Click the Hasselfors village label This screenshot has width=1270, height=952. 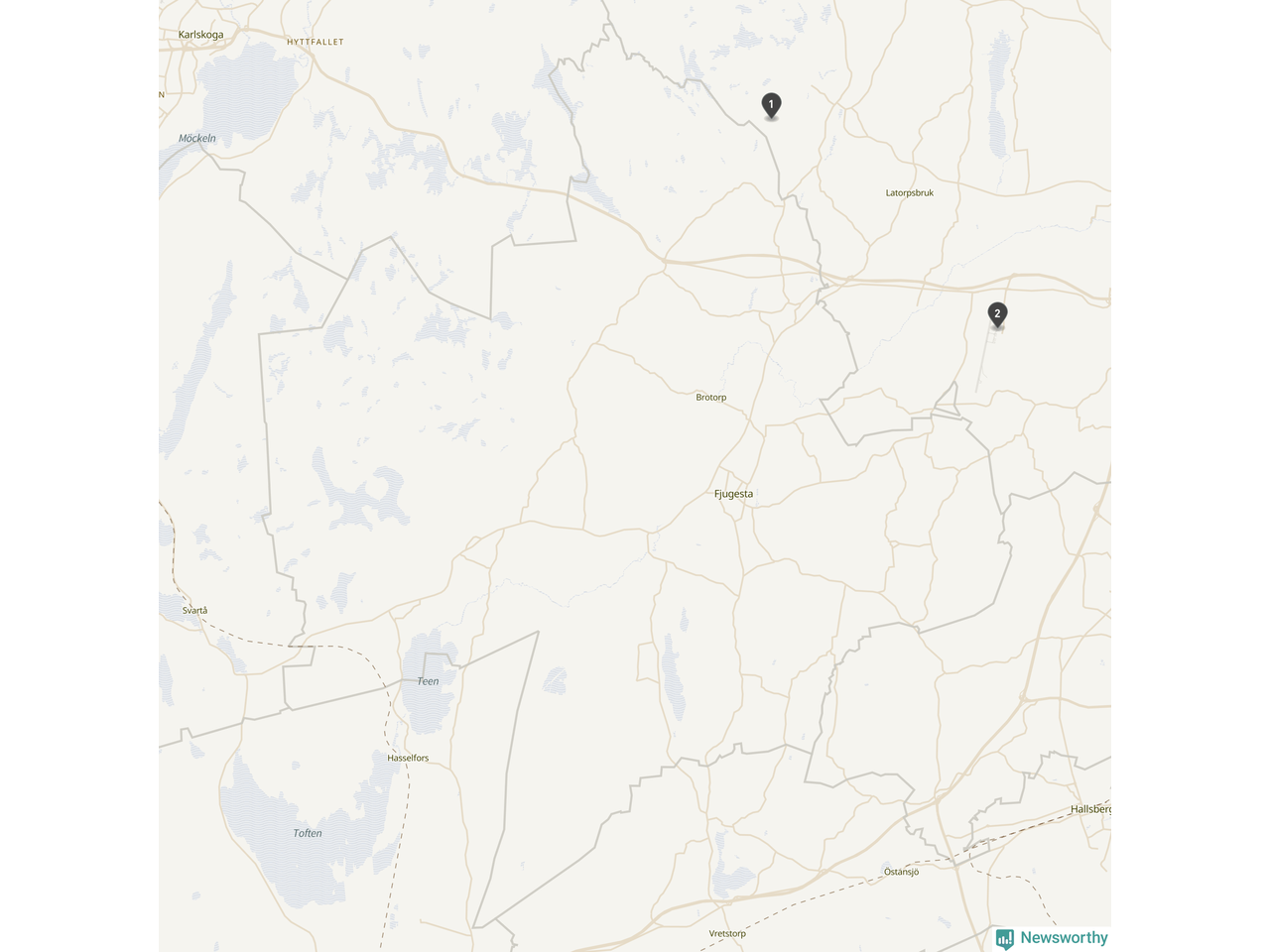[x=408, y=759]
